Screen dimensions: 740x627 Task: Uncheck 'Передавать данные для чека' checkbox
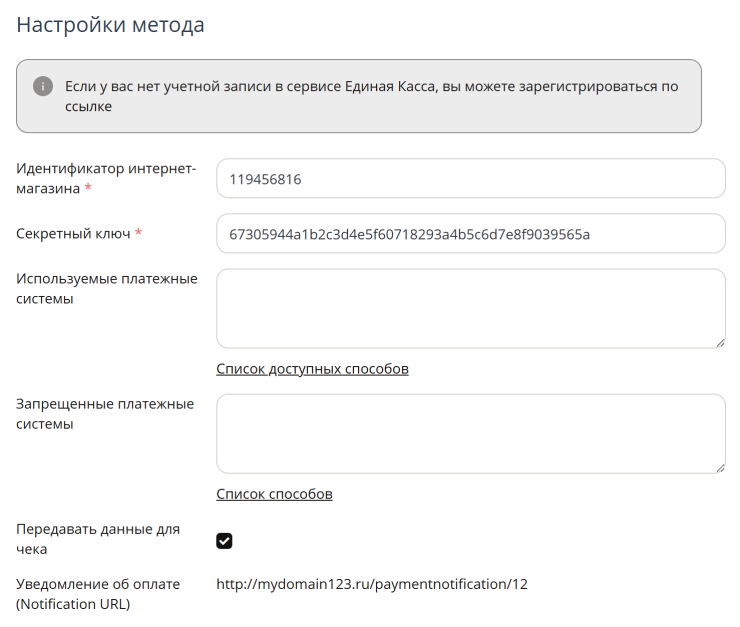(x=224, y=541)
